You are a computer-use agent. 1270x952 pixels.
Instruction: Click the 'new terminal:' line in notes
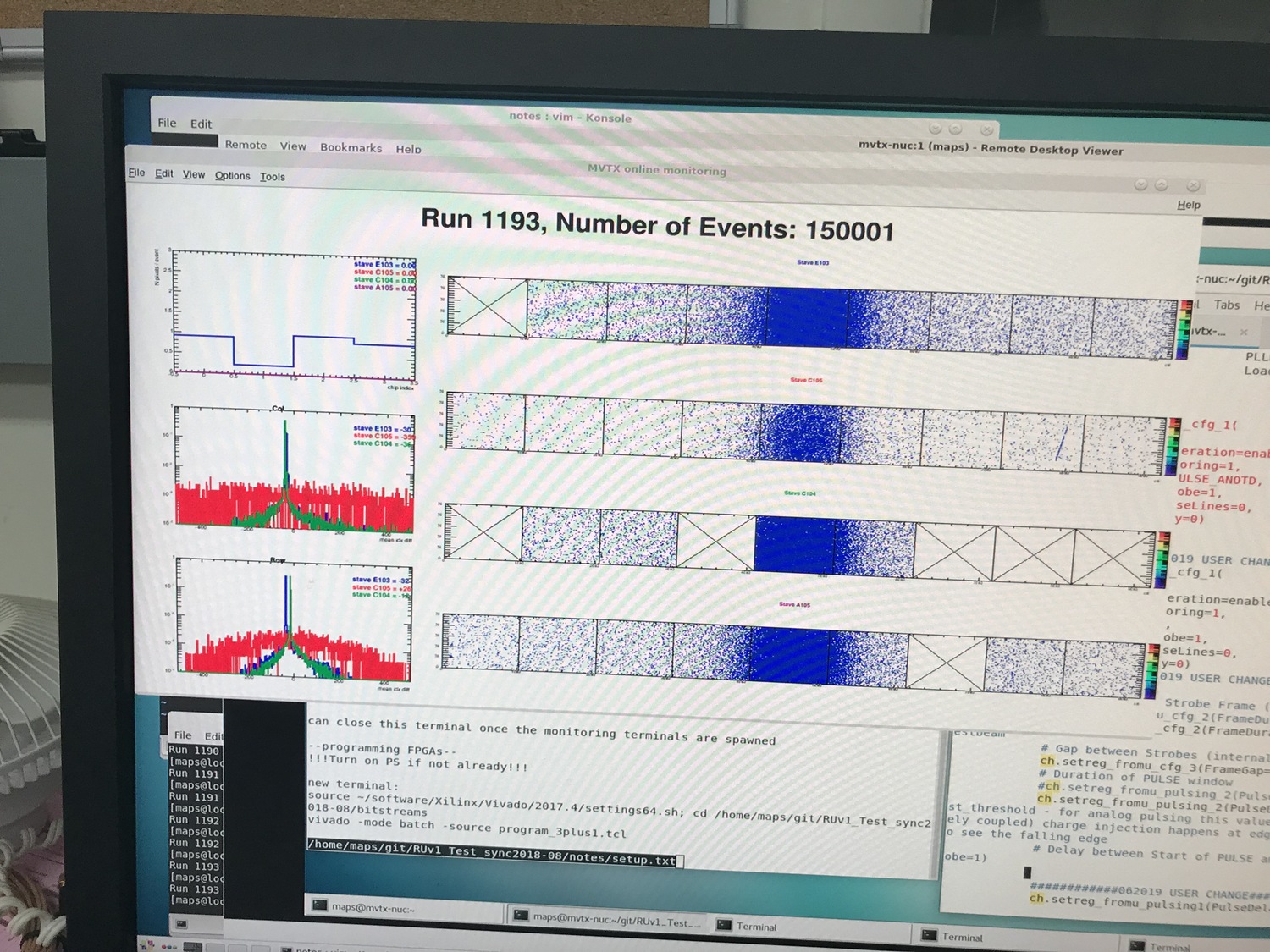point(350,784)
